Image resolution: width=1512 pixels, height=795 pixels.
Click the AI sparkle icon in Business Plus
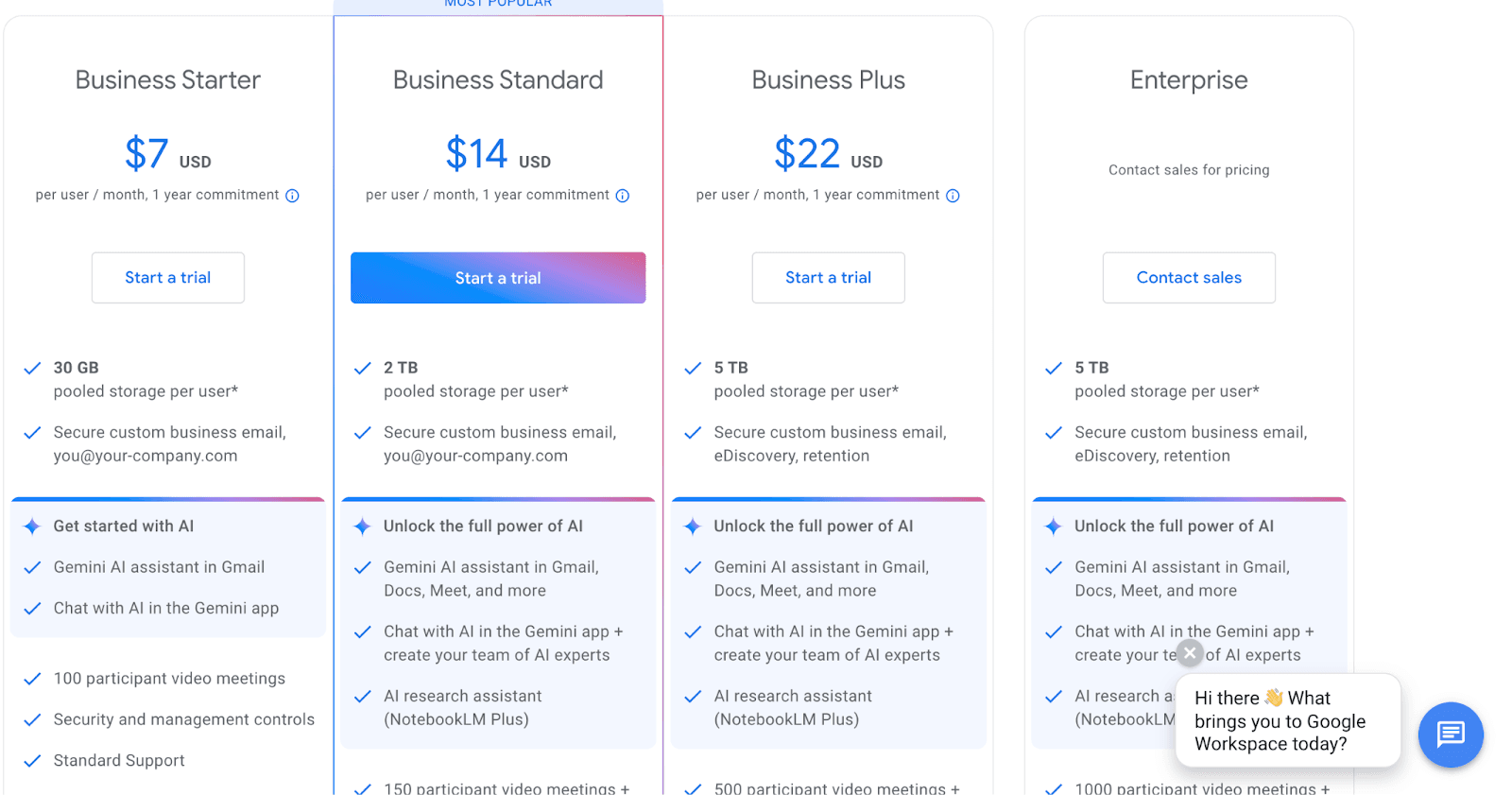693,527
